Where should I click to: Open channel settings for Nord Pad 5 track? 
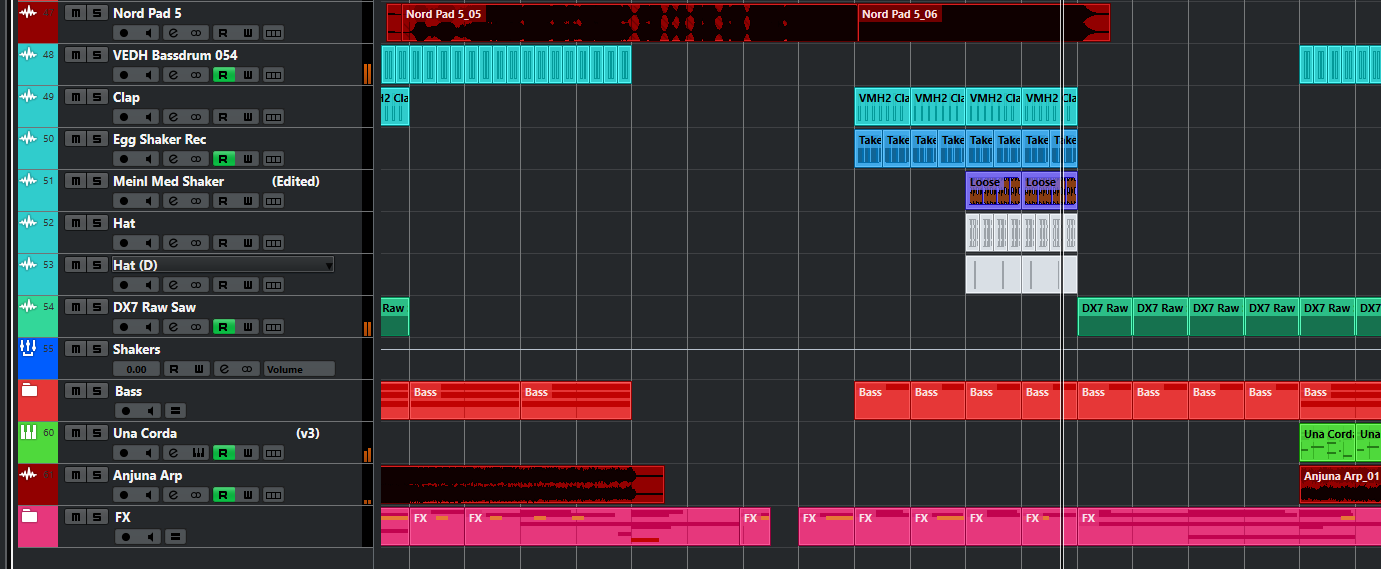point(173,33)
